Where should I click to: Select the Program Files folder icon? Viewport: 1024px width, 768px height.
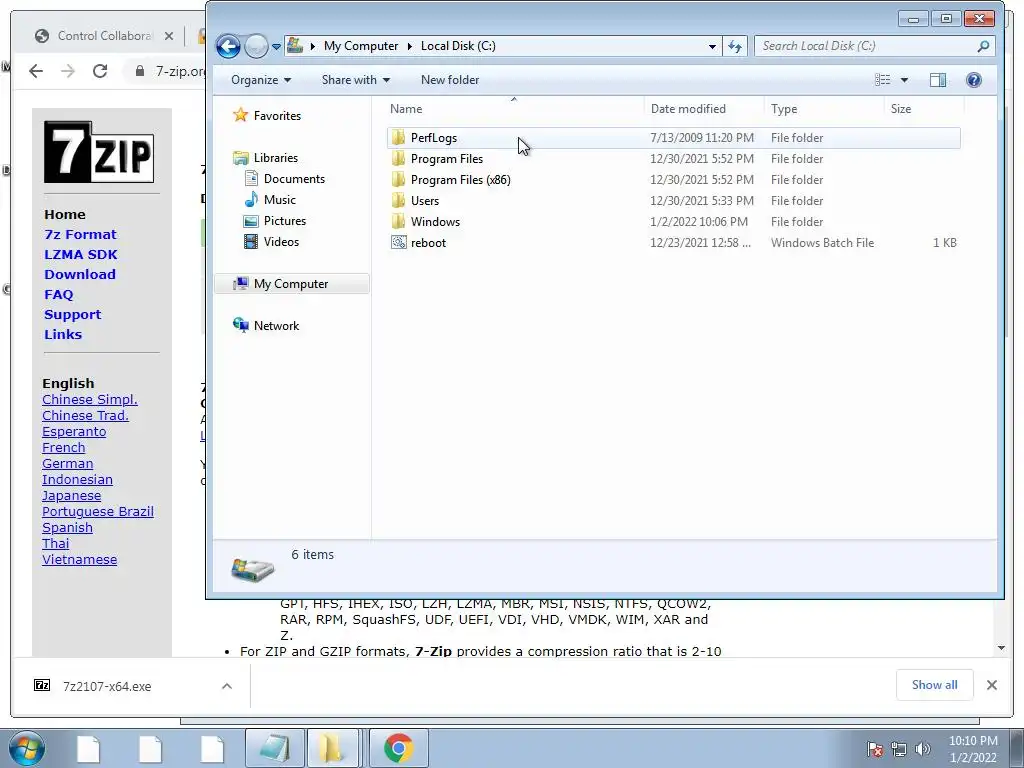pyautogui.click(x=398, y=159)
